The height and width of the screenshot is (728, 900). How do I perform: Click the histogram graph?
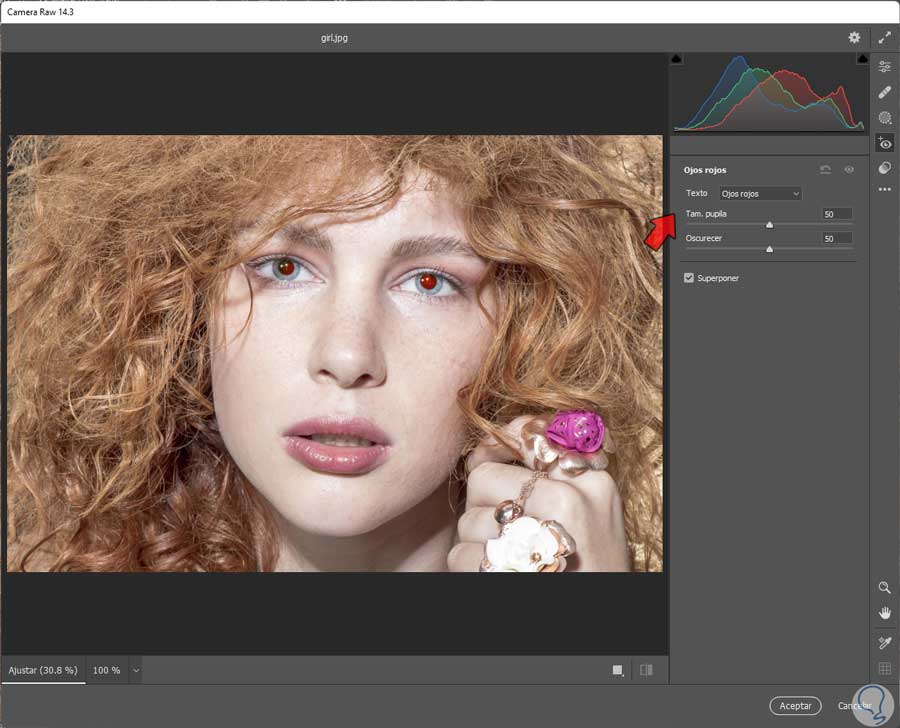(769, 92)
